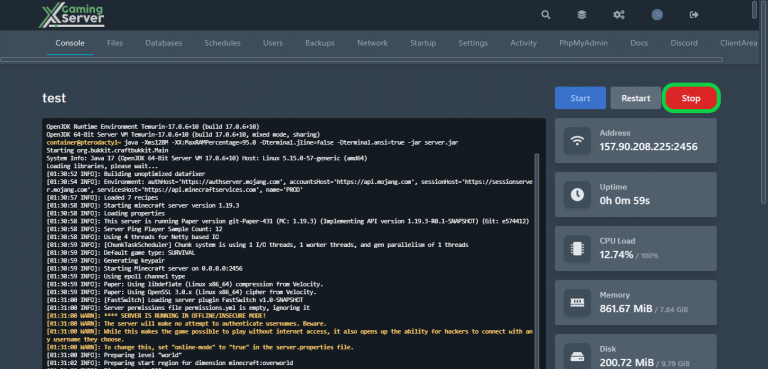Click the horizontal scrollbar under navigation tabs
The image size is (768, 369).
361,60
